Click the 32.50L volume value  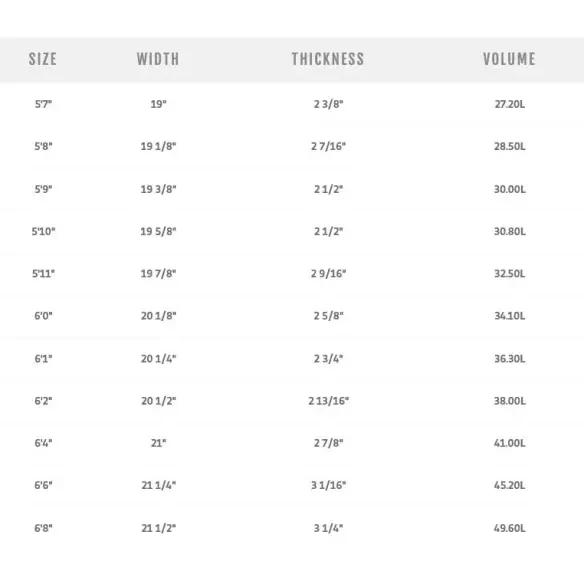point(510,273)
